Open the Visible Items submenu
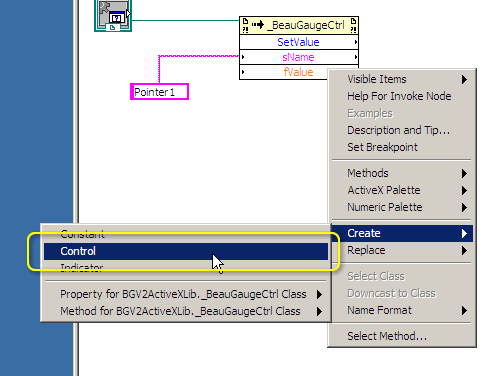 point(402,79)
